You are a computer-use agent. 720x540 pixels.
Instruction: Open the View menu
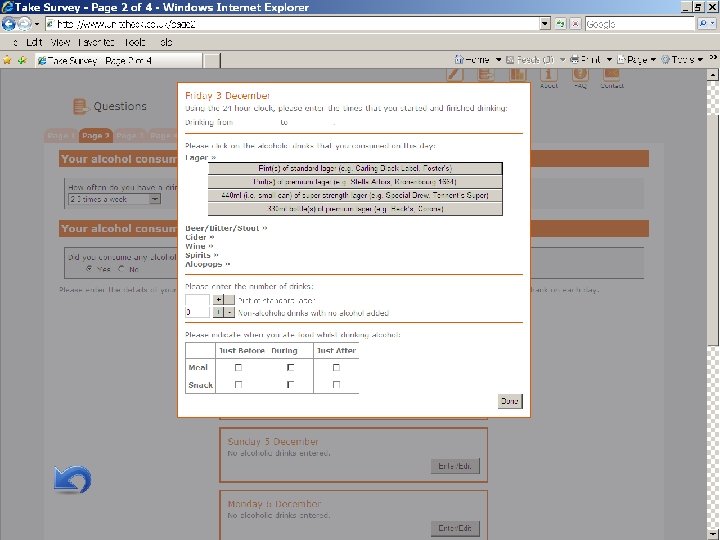click(x=60, y=42)
